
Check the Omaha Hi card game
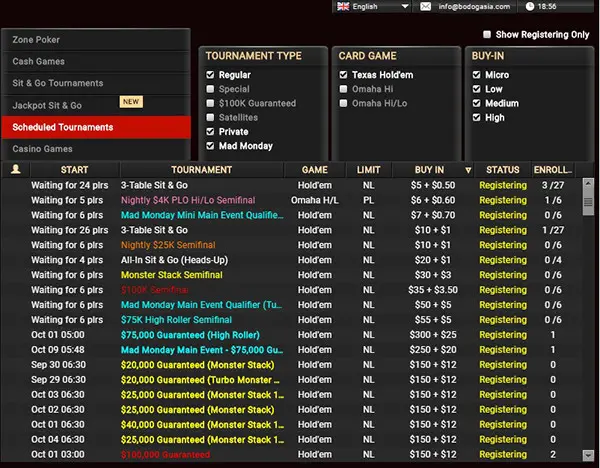[343, 89]
